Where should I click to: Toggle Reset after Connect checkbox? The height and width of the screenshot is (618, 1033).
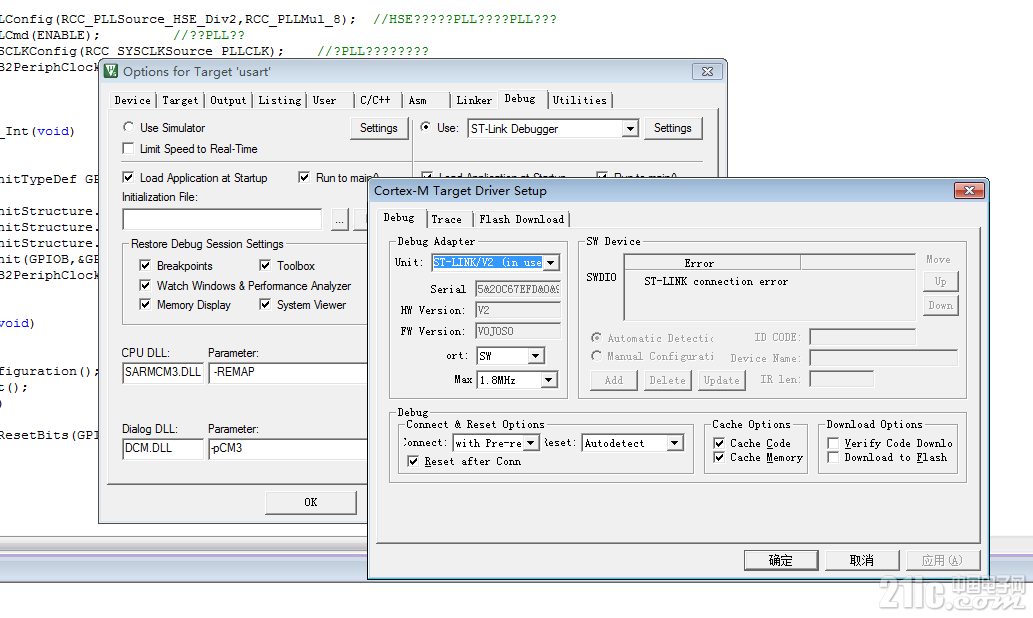413,461
